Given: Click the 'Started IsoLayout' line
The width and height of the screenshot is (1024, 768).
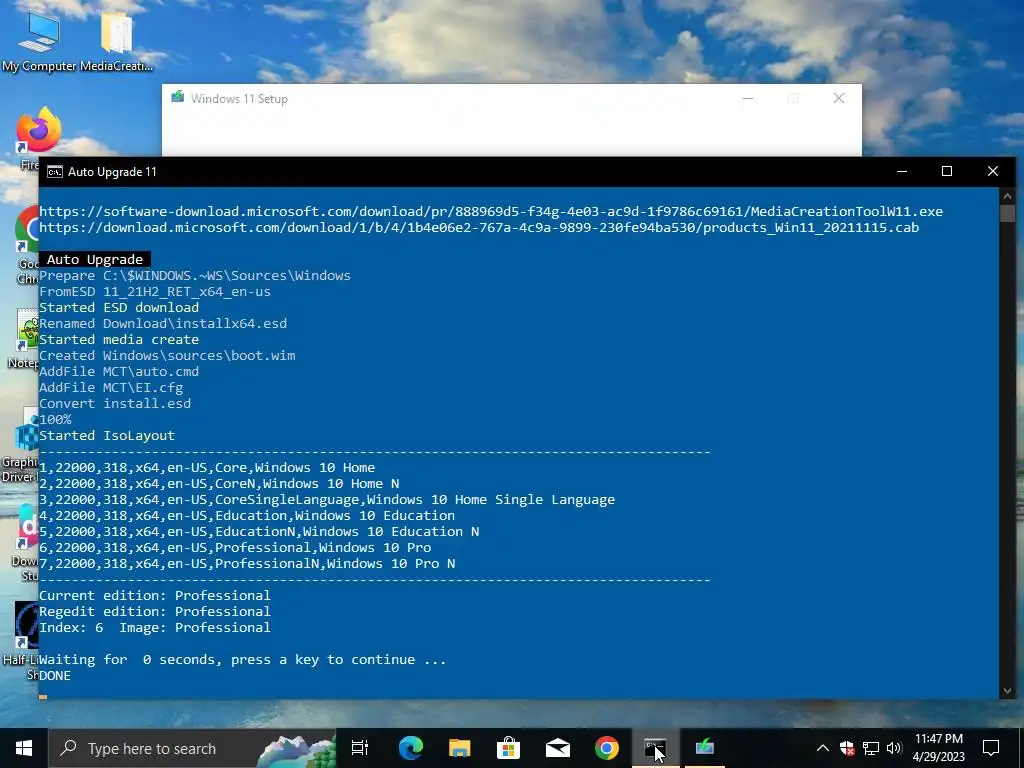Looking at the screenshot, I should point(107,436).
